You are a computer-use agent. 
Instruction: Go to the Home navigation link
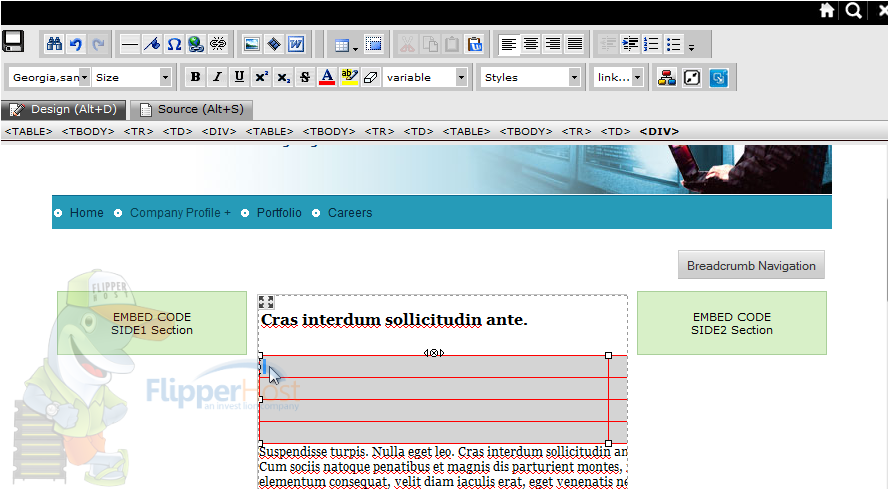click(x=87, y=213)
